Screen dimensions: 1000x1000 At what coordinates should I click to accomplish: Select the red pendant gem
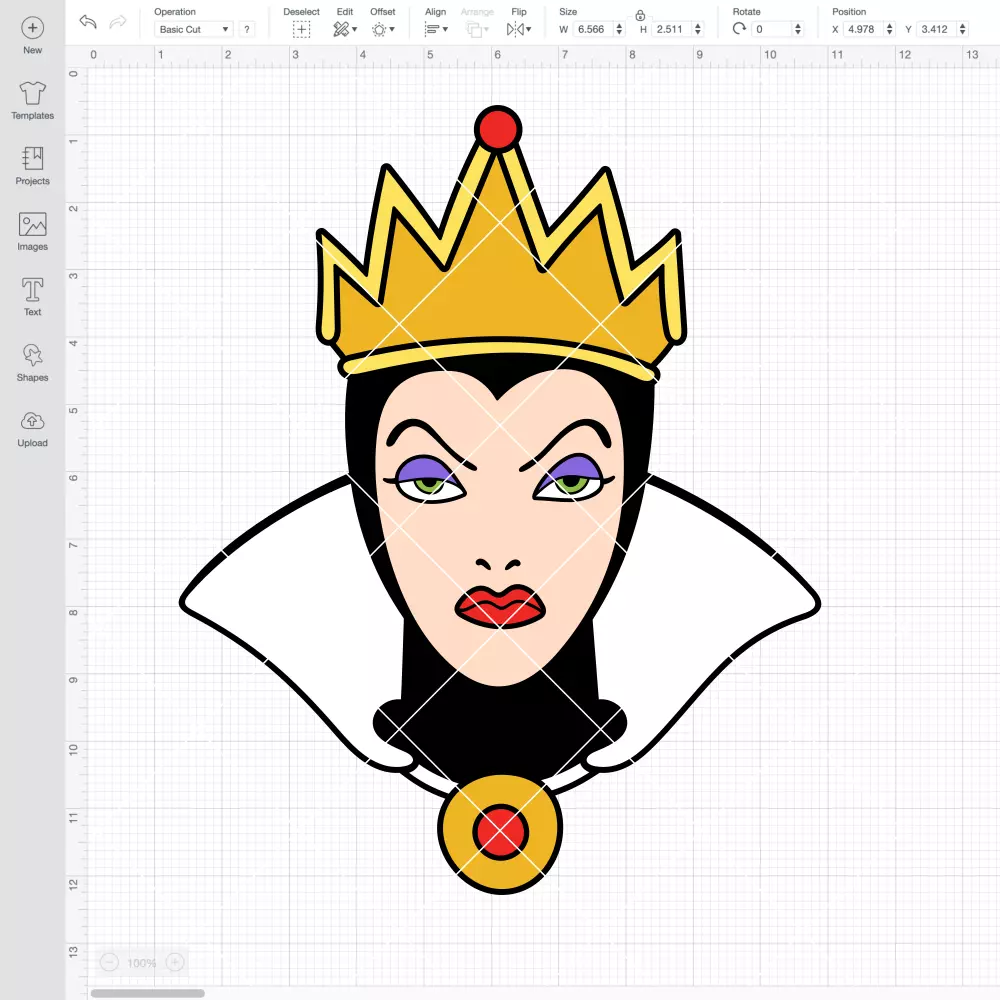[501, 832]
